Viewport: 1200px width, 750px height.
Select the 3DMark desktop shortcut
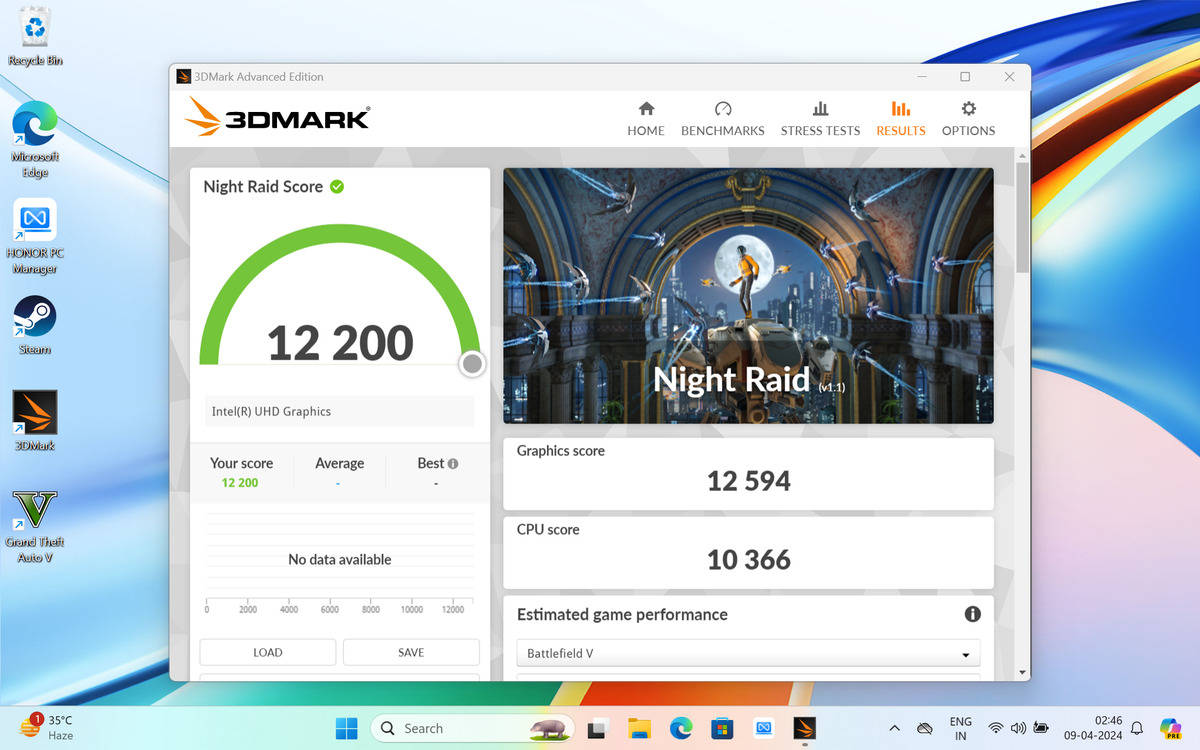point(35,421)
